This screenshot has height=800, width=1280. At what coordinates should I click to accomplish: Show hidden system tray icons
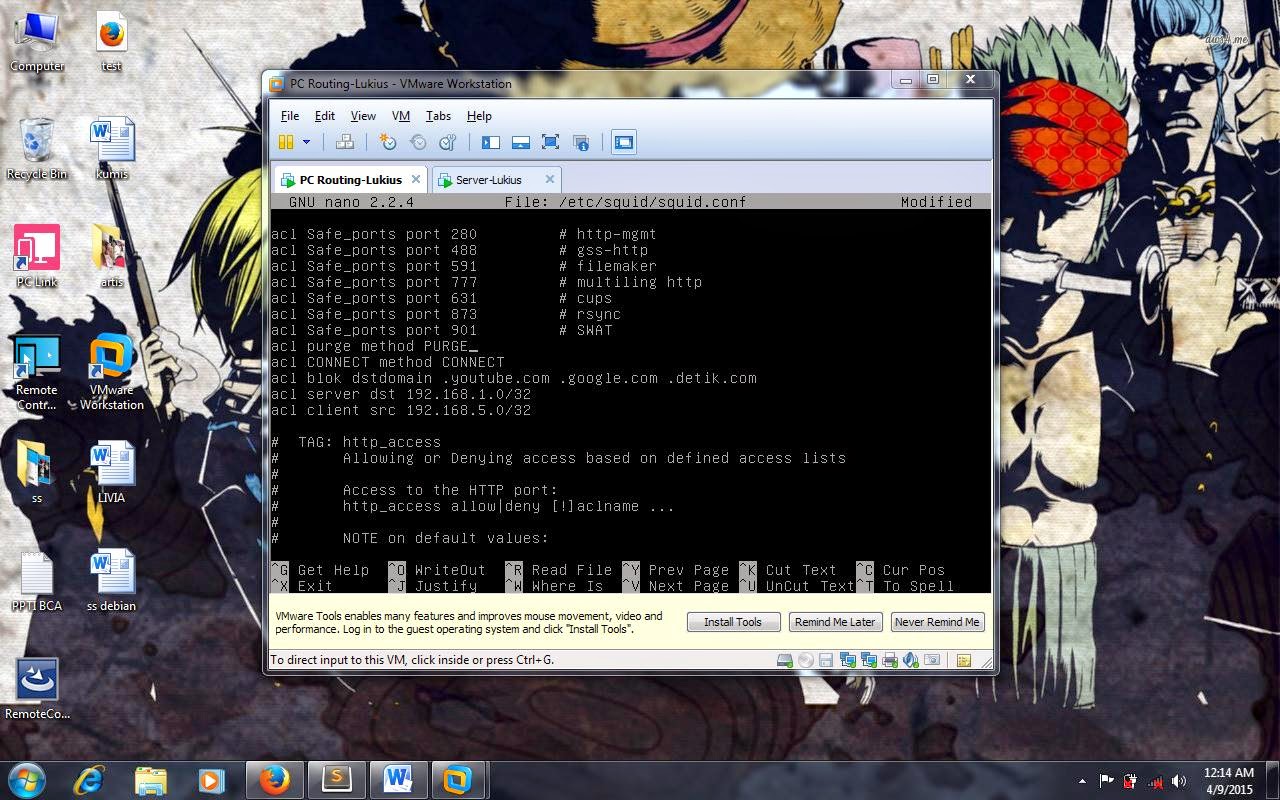coord(1082,781)
